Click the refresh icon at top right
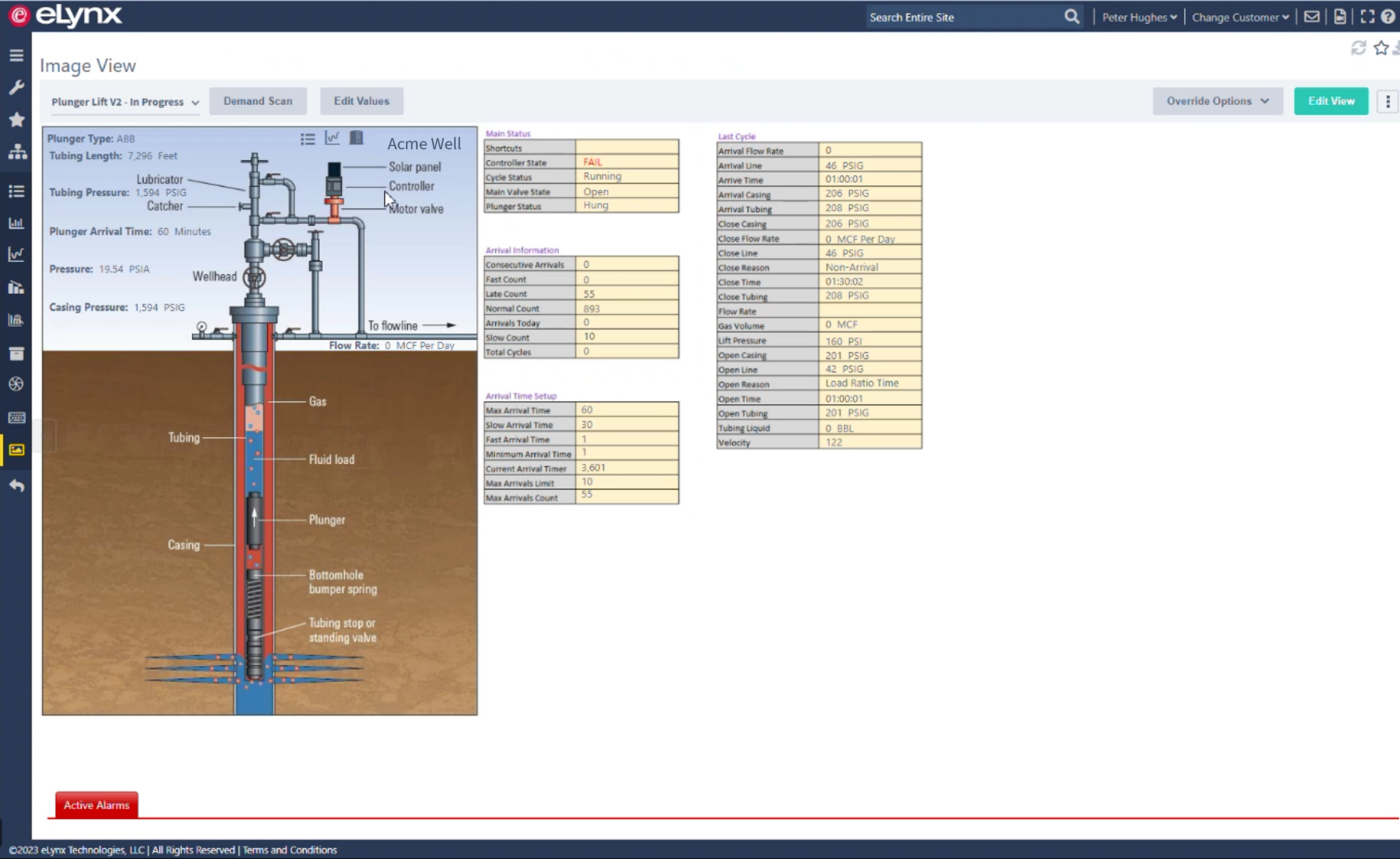1400x859 pixels. click(x=1358, y=48)
